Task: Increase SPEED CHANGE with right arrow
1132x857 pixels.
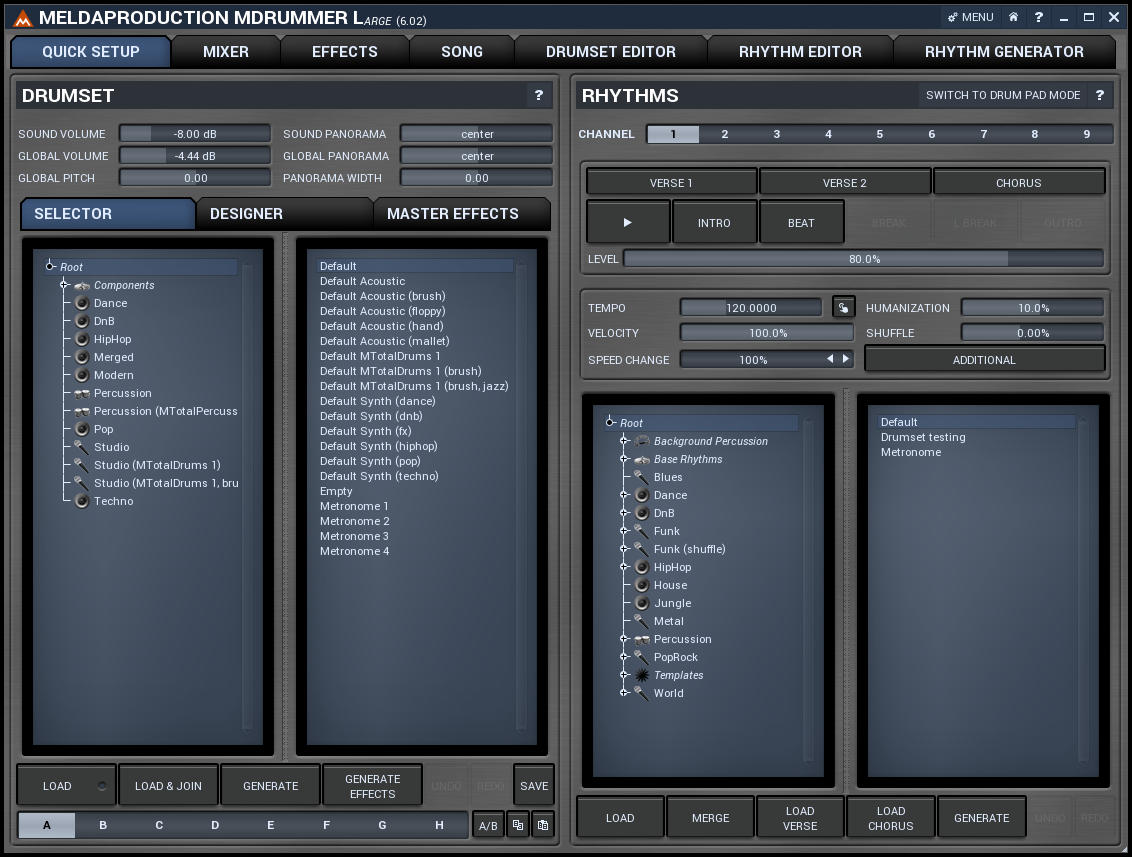Action: click(845, 359)
